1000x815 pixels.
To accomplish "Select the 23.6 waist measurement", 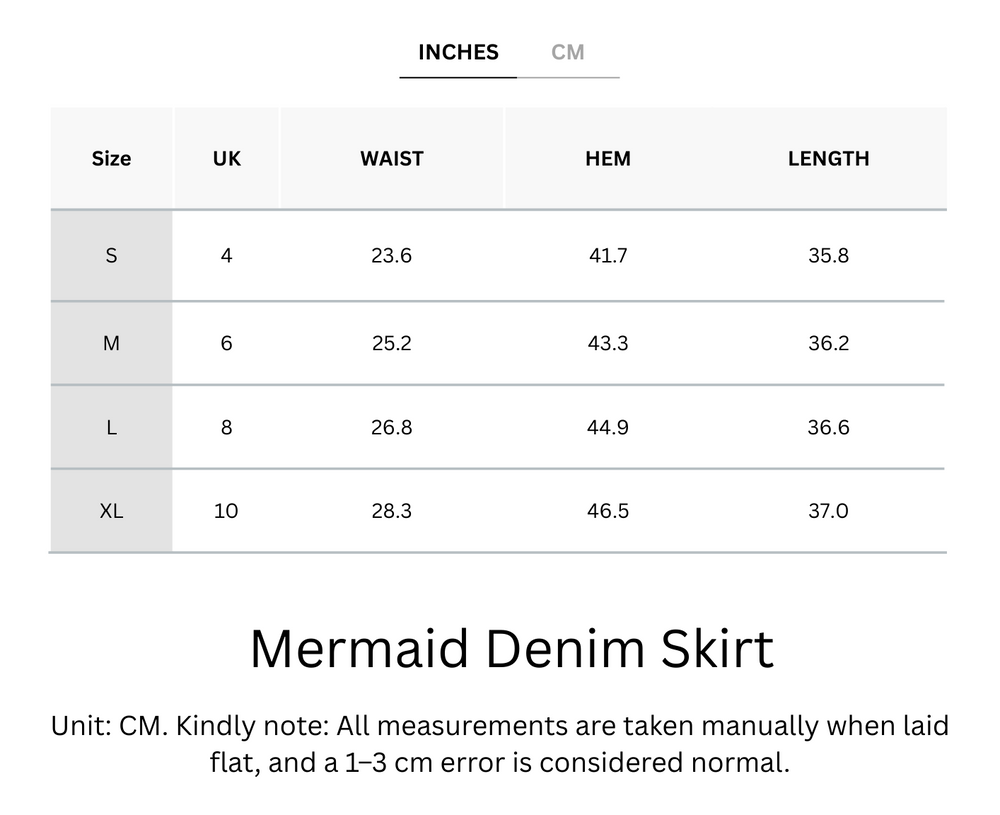I will (391, 255).
